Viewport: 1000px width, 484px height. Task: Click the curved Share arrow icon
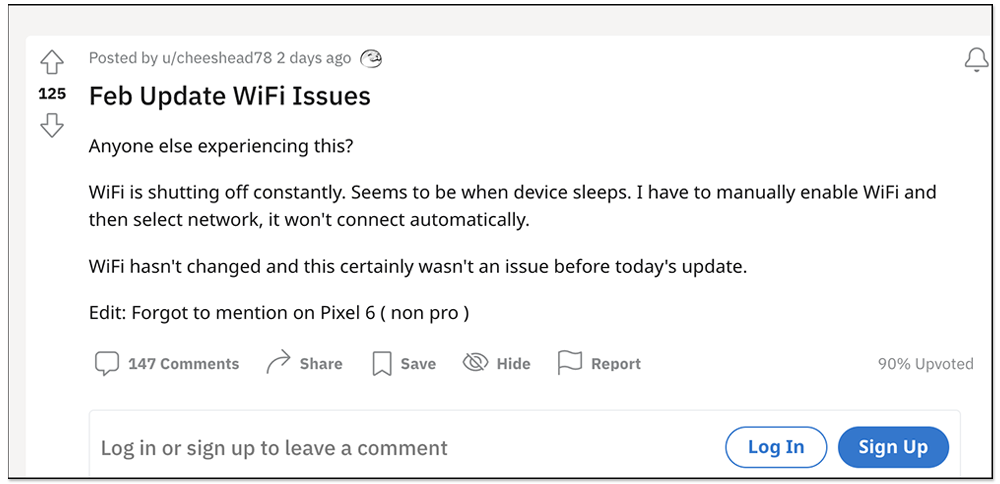(278, 364)
